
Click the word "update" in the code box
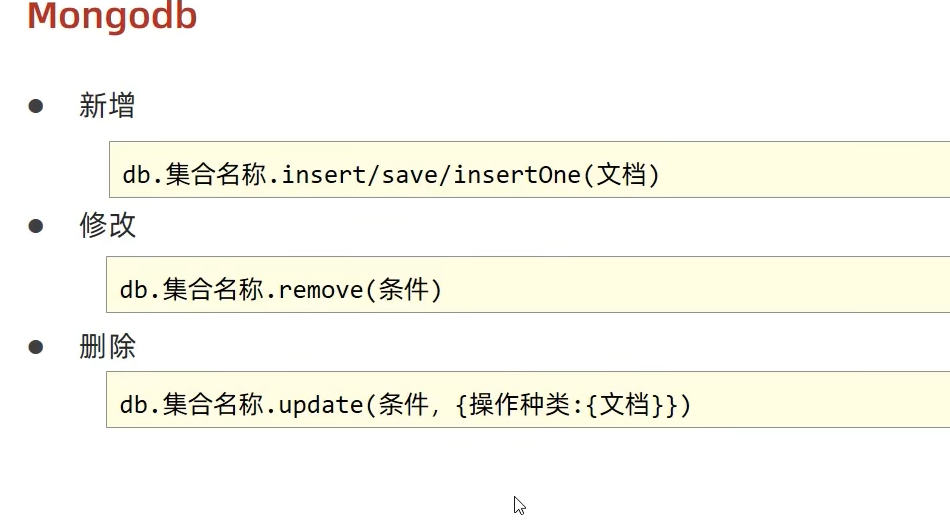pos(320,405)
